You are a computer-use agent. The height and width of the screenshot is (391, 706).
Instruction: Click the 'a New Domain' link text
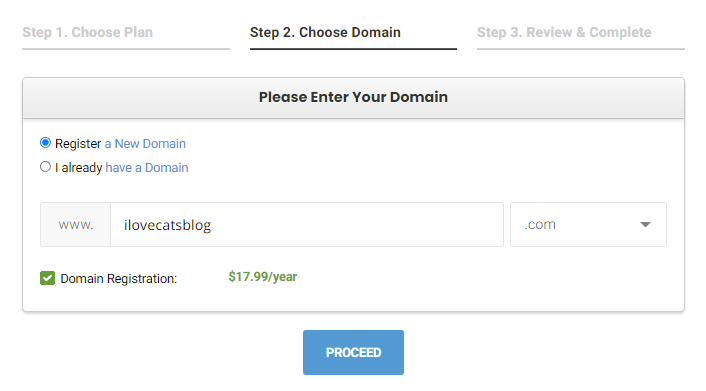pyautogui.click(x=145, y=144)
